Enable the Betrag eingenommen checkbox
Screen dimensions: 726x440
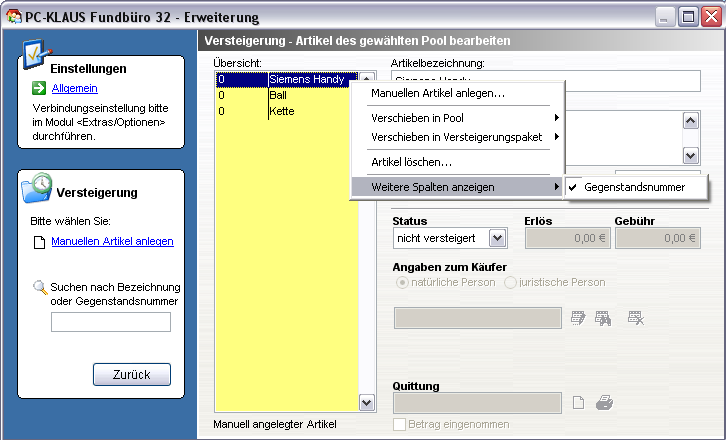[401, 424]
